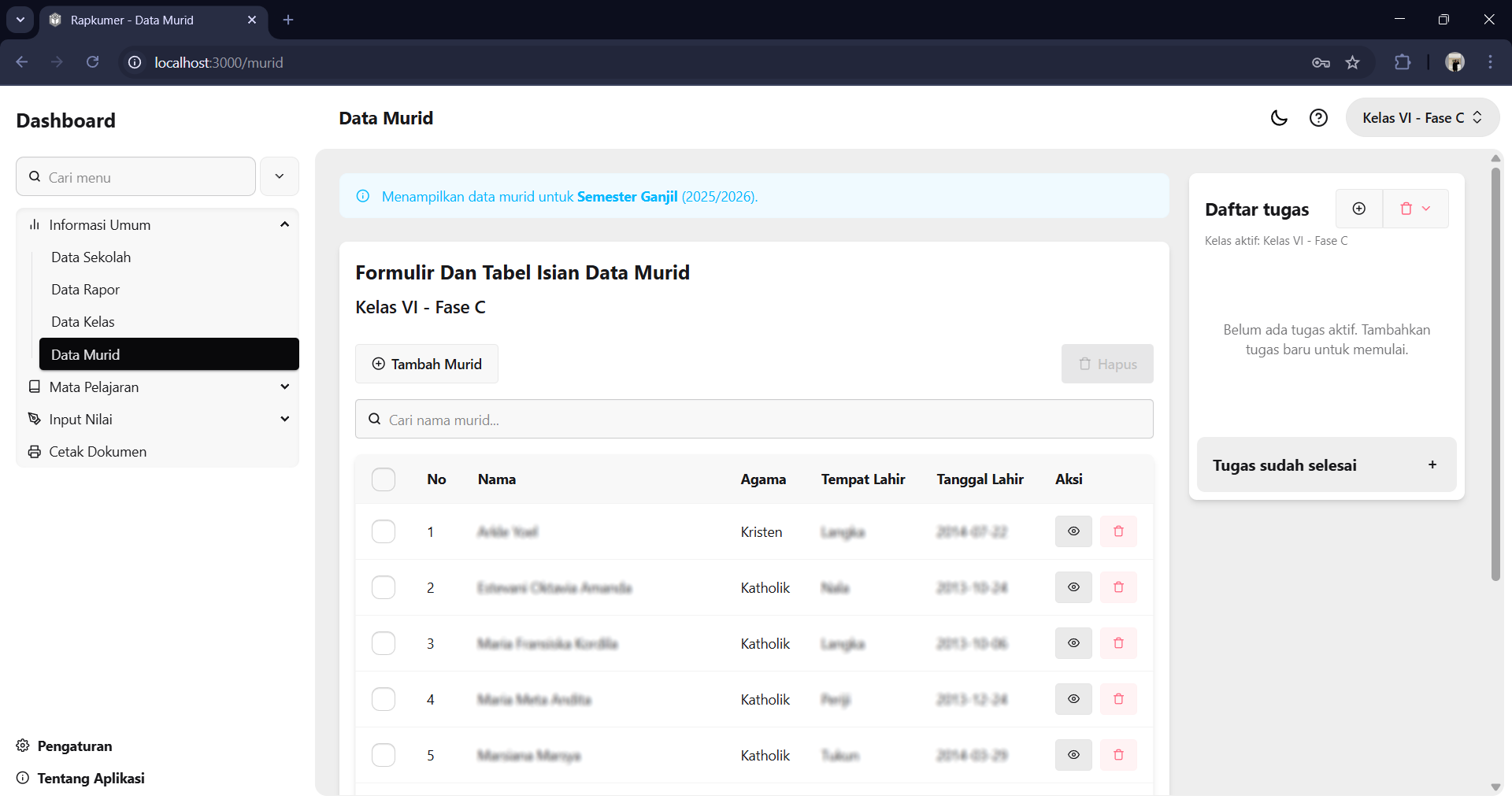View details of student row 1
This screenshot has height=803, width=1512.
point(1073,531)
